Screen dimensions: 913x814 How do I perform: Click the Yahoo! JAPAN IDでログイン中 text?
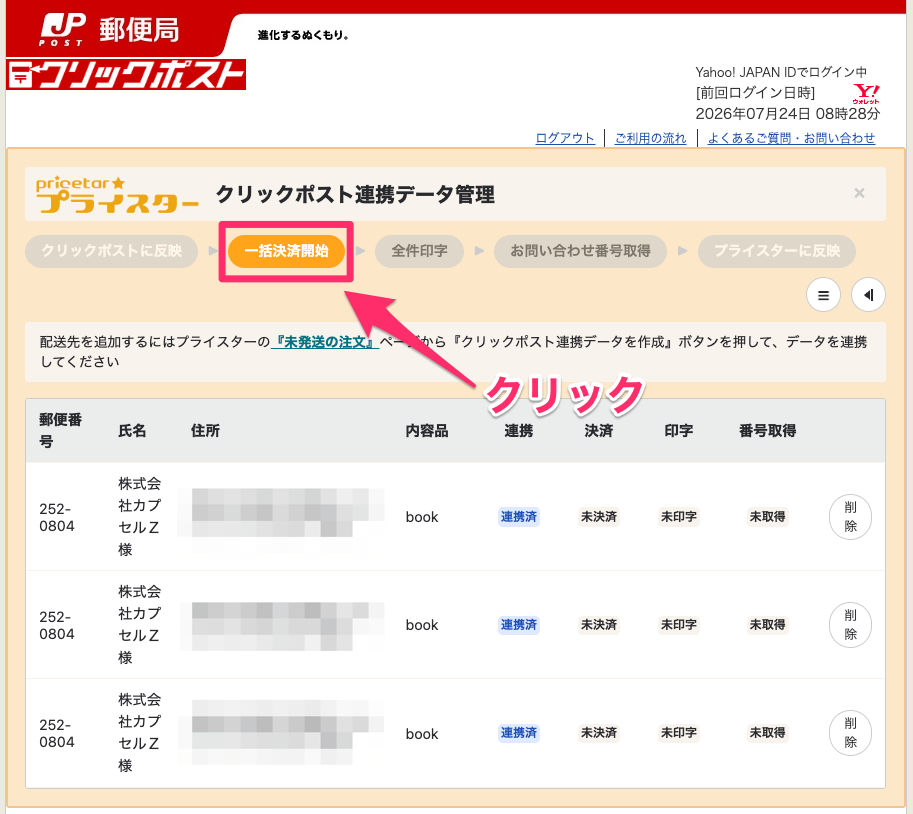[x=781, y=72]
